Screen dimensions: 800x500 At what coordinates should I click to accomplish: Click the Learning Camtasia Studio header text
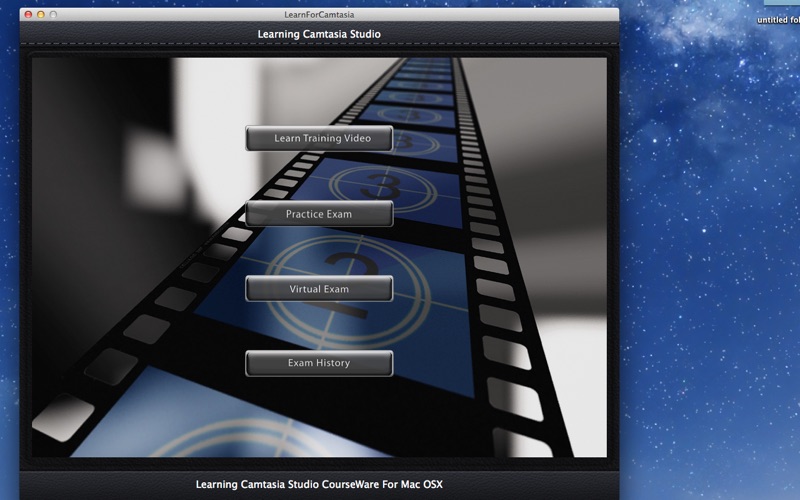(319, 34)
